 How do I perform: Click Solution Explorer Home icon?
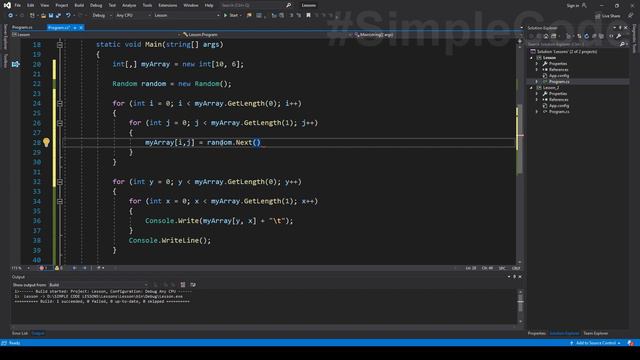click(x=546, y=36)
